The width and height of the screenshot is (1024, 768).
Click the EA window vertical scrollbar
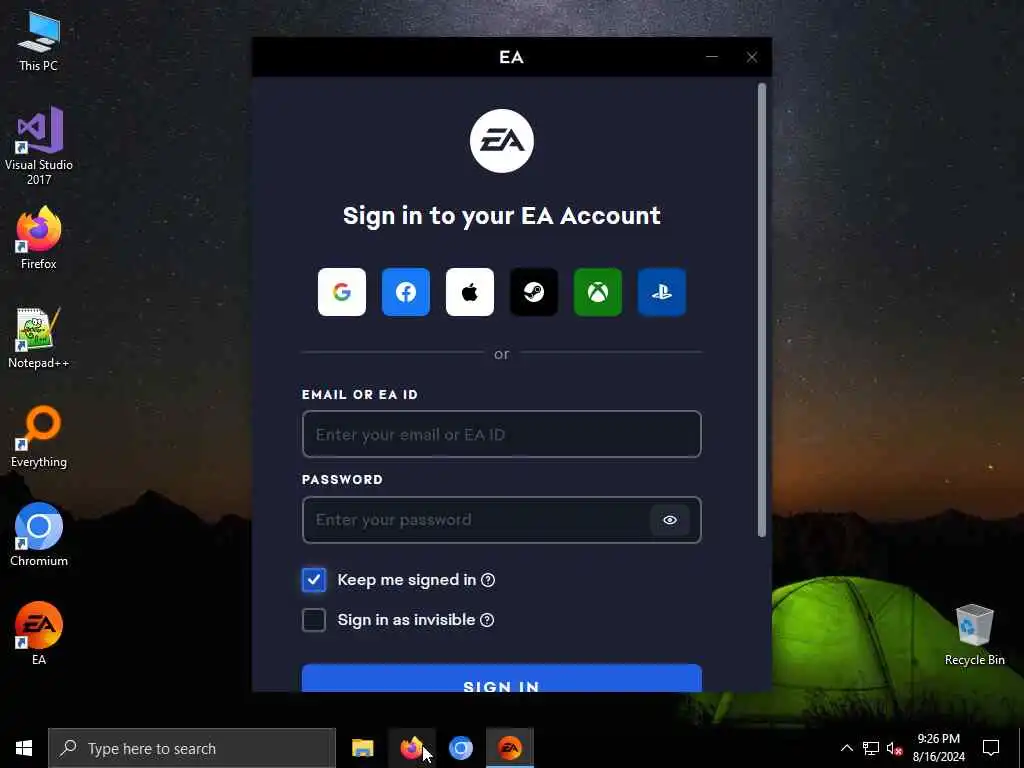(761, 310)
